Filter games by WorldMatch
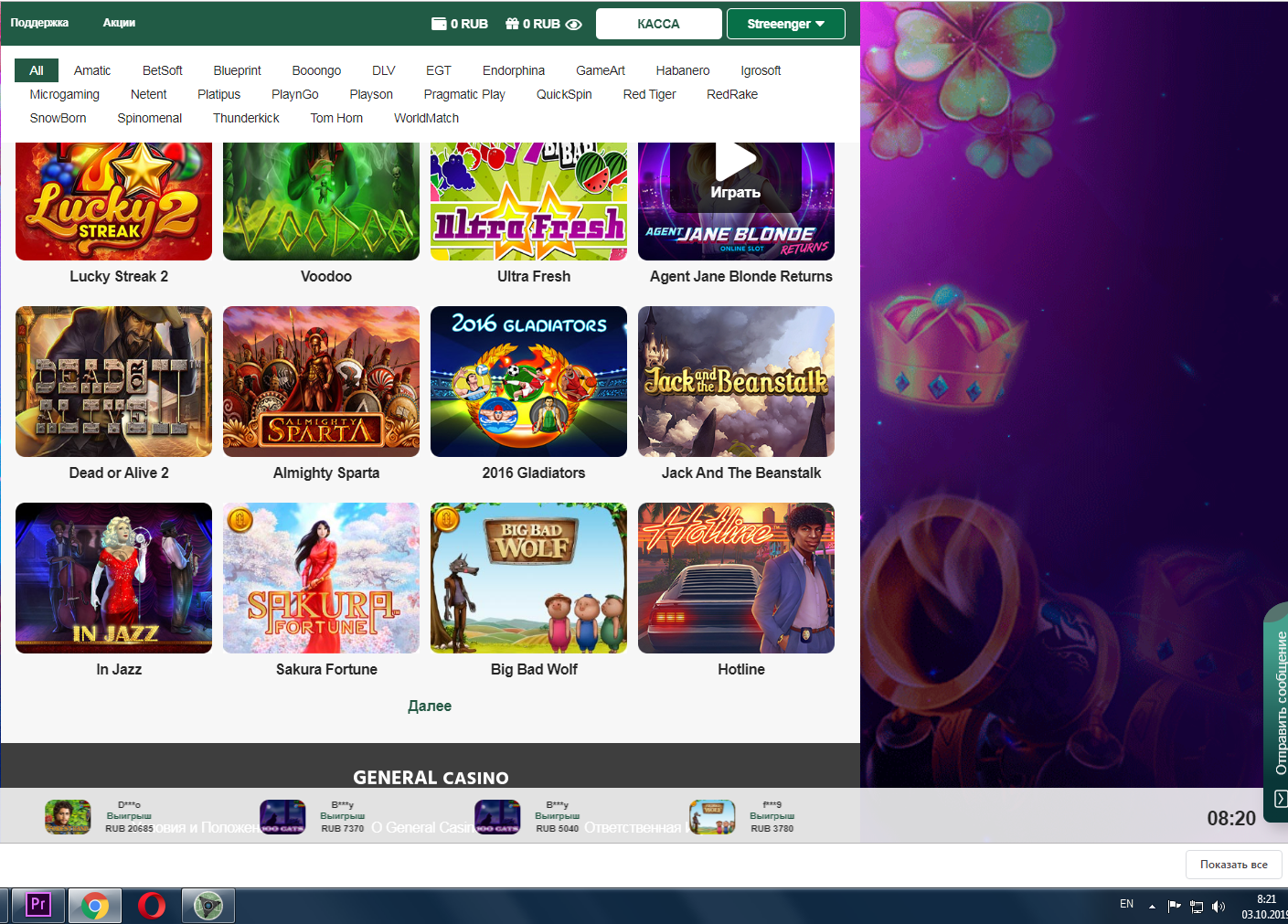Viewport: 1288px width, 924px height. [x=427, y=118]
